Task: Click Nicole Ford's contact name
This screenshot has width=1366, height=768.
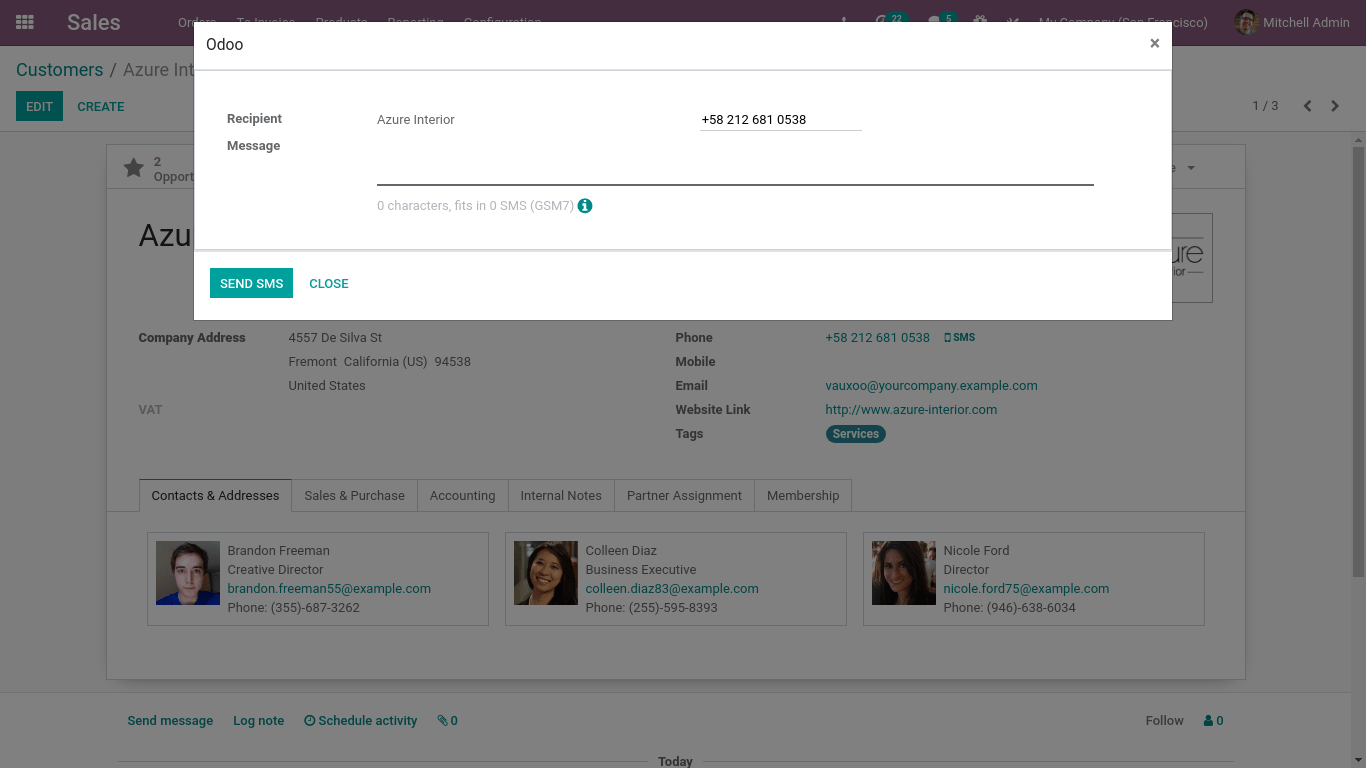Action: click(976, 551)
